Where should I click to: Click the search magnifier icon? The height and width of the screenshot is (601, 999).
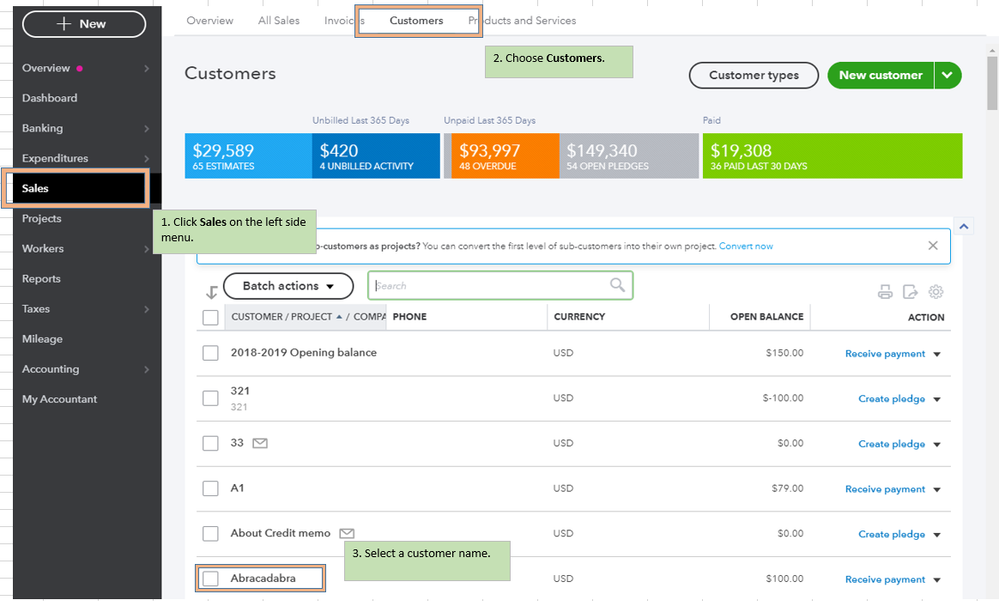(618, 285)
